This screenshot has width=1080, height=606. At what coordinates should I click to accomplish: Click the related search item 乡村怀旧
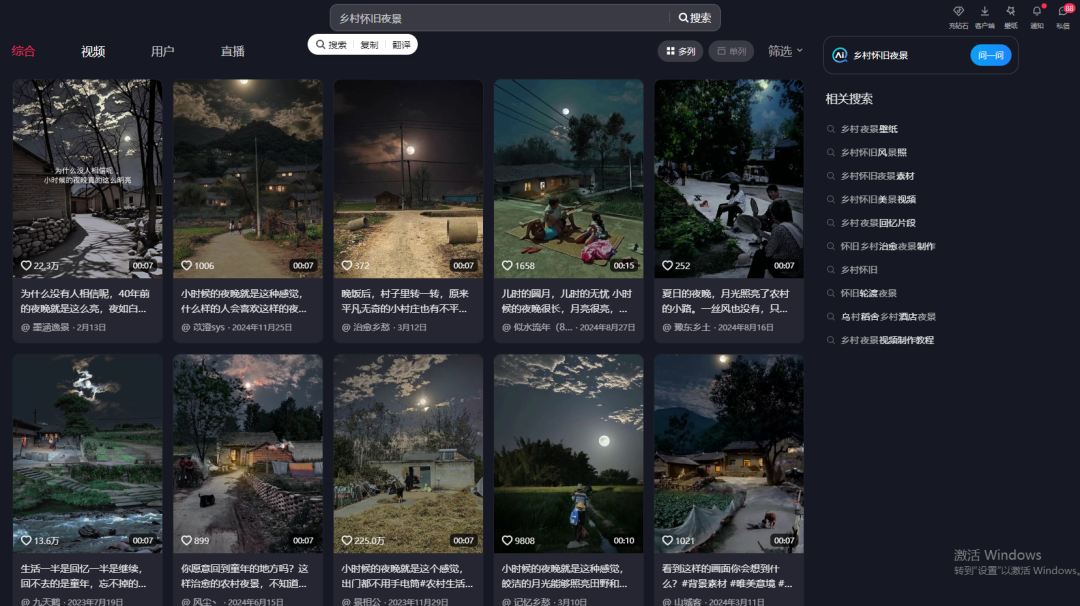pos(859,269)
